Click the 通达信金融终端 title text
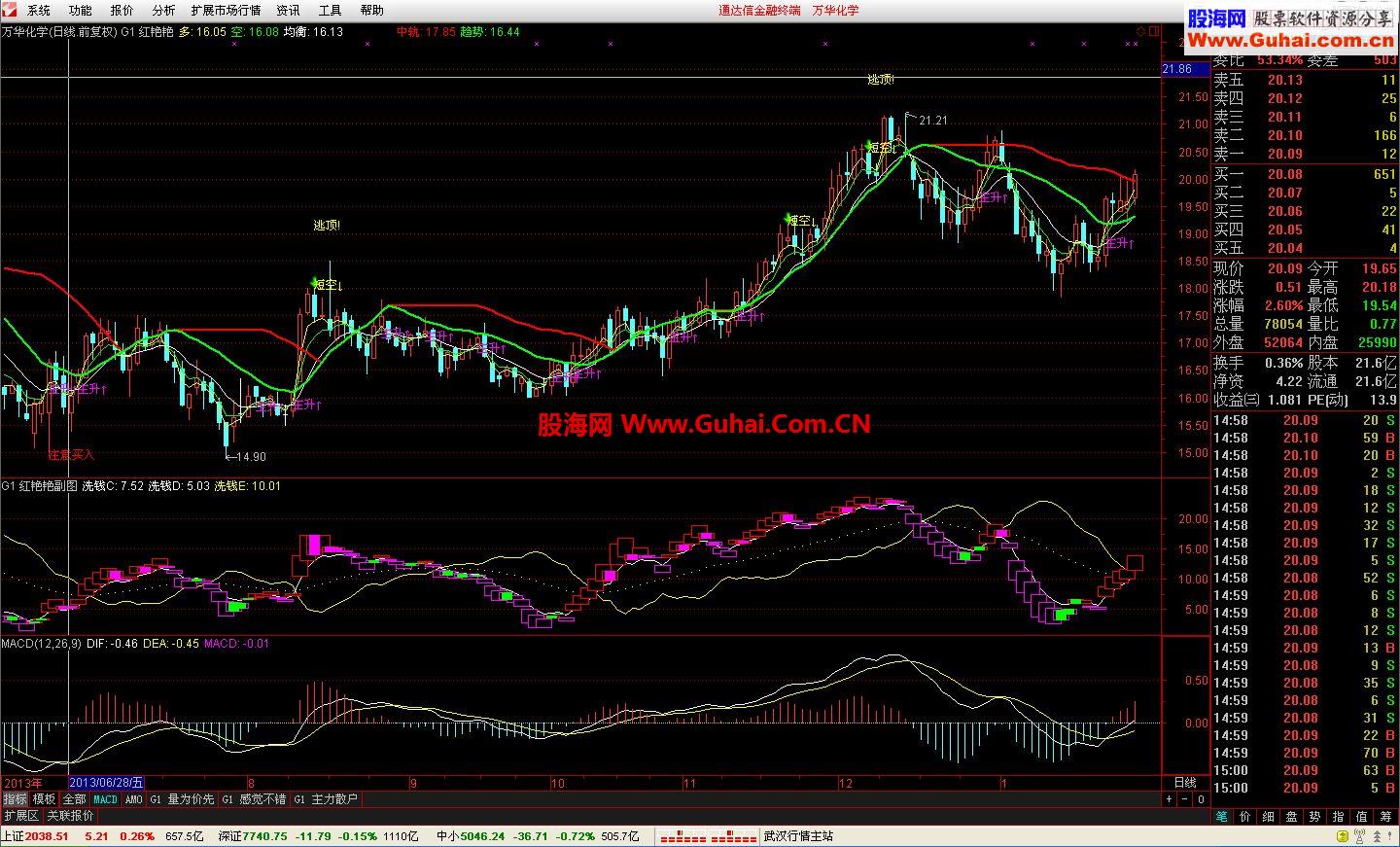The height and width of the screenshot is (847, 1400). point(759,11)
